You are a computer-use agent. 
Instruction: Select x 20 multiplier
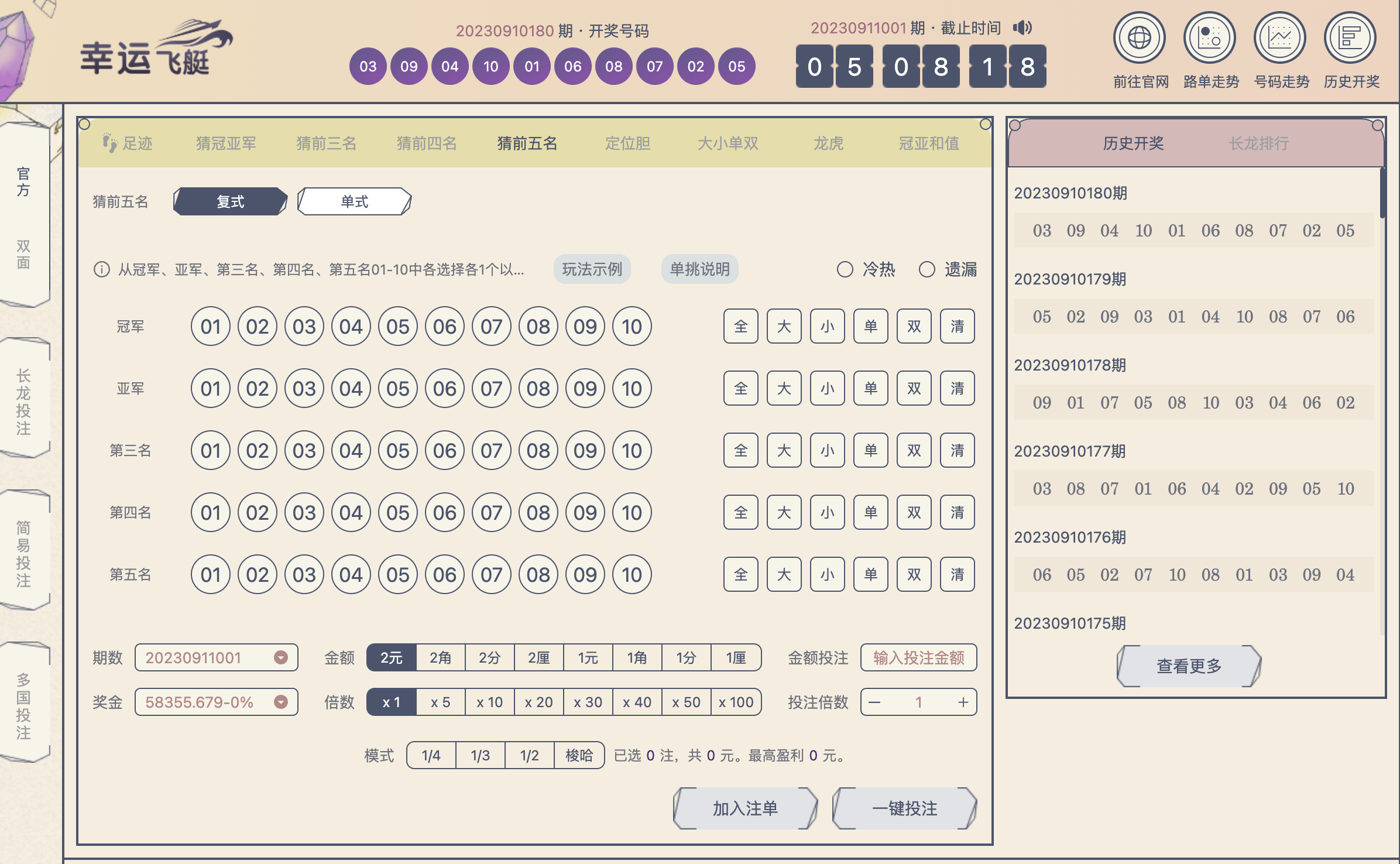click(539, 702)
